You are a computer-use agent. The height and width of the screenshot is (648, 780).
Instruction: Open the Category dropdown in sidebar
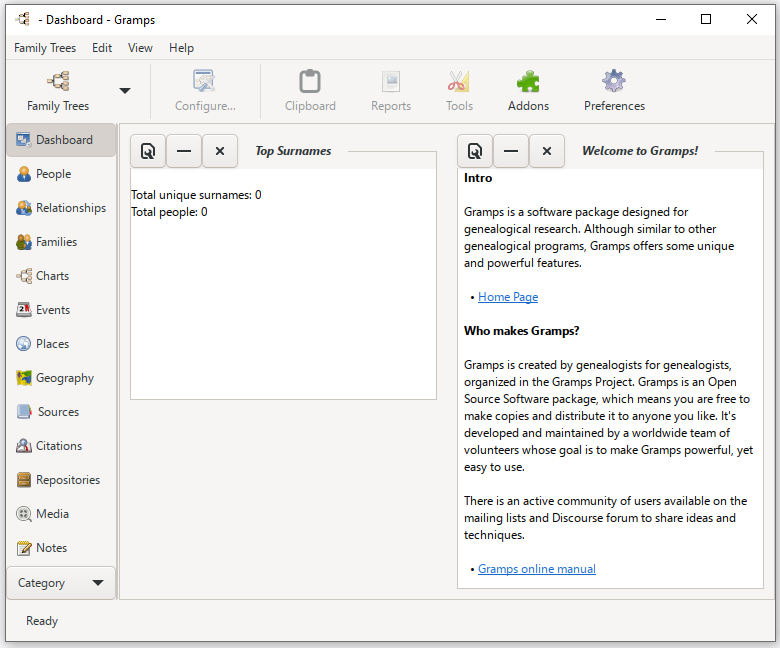click(61, 583)
